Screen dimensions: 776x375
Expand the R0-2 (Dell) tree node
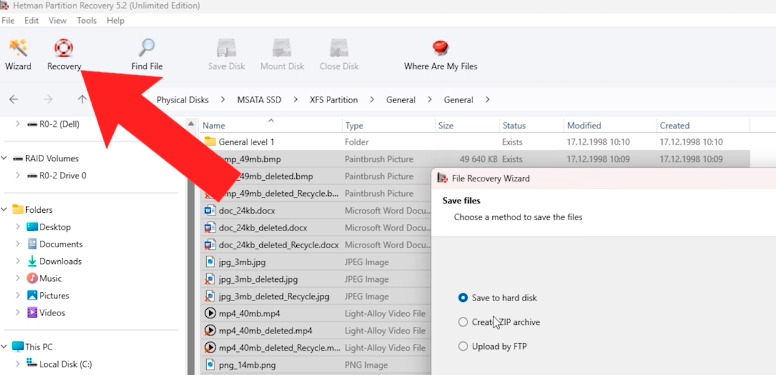click(18, 124)
